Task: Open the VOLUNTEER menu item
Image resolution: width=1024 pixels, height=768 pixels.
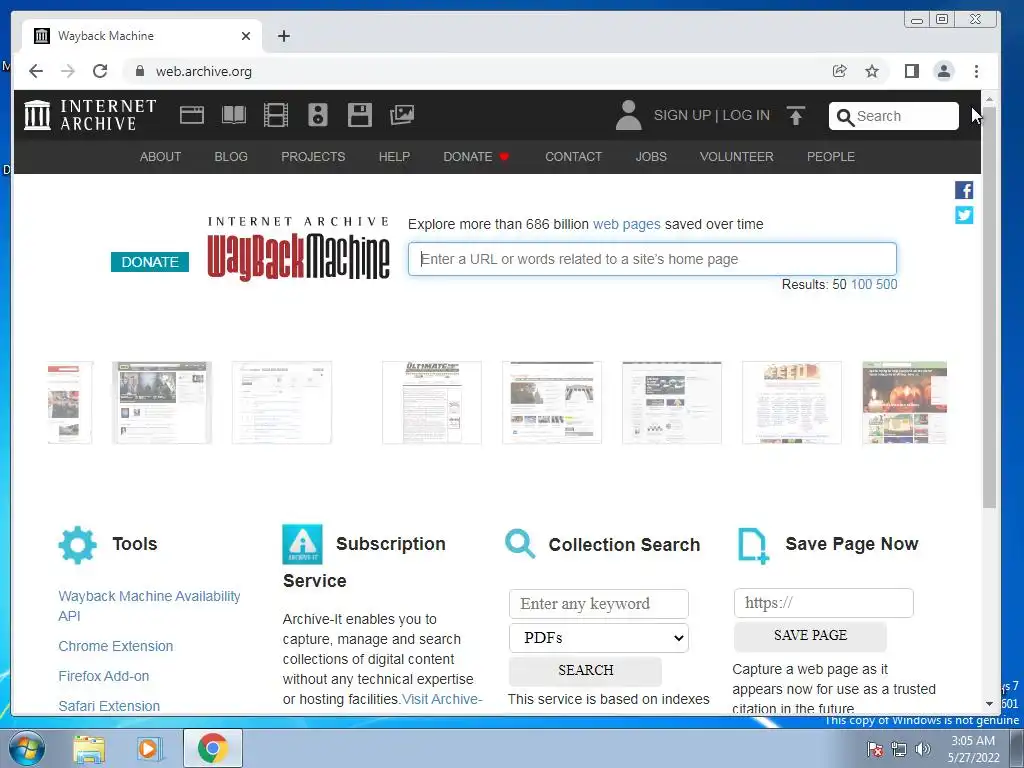Action: 737,157
